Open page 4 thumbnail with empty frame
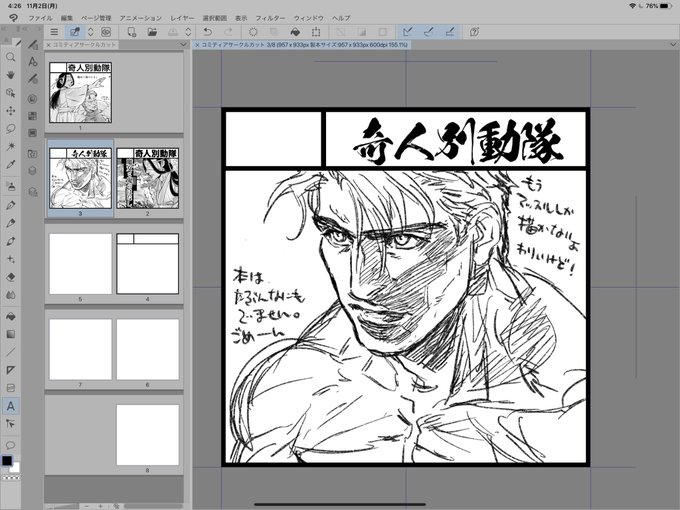Image resolution: width=680 pixels, height=510 pixels. click(147, 264)
